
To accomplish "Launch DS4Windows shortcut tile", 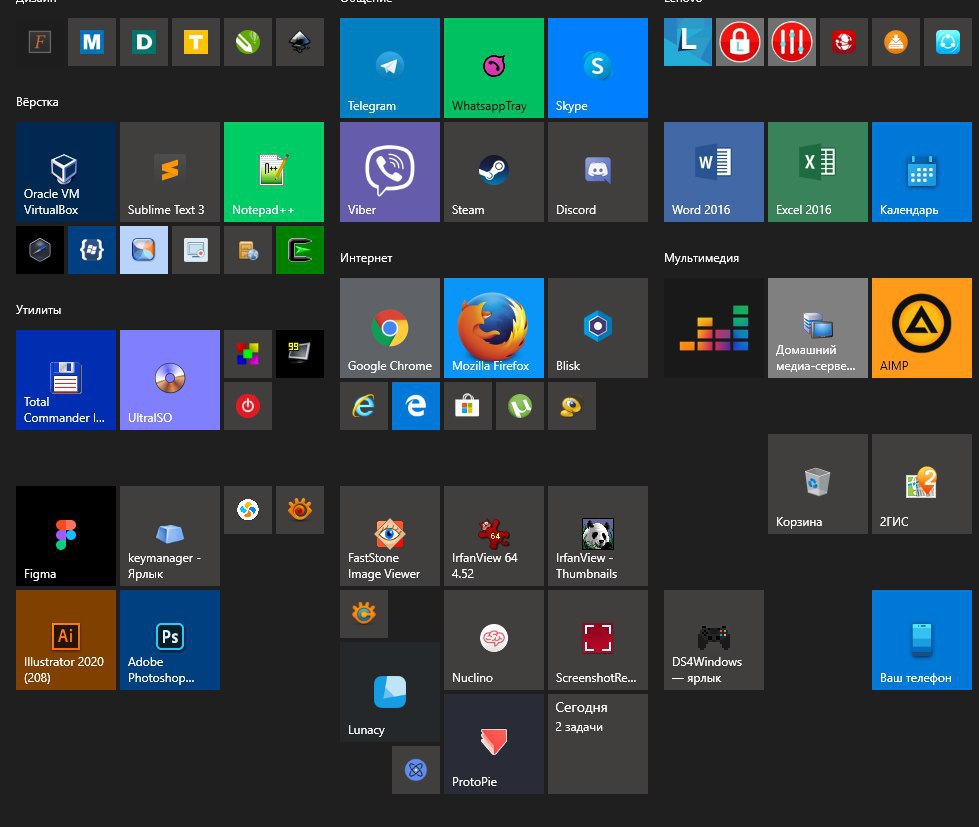I will click(x=714, y=640).
